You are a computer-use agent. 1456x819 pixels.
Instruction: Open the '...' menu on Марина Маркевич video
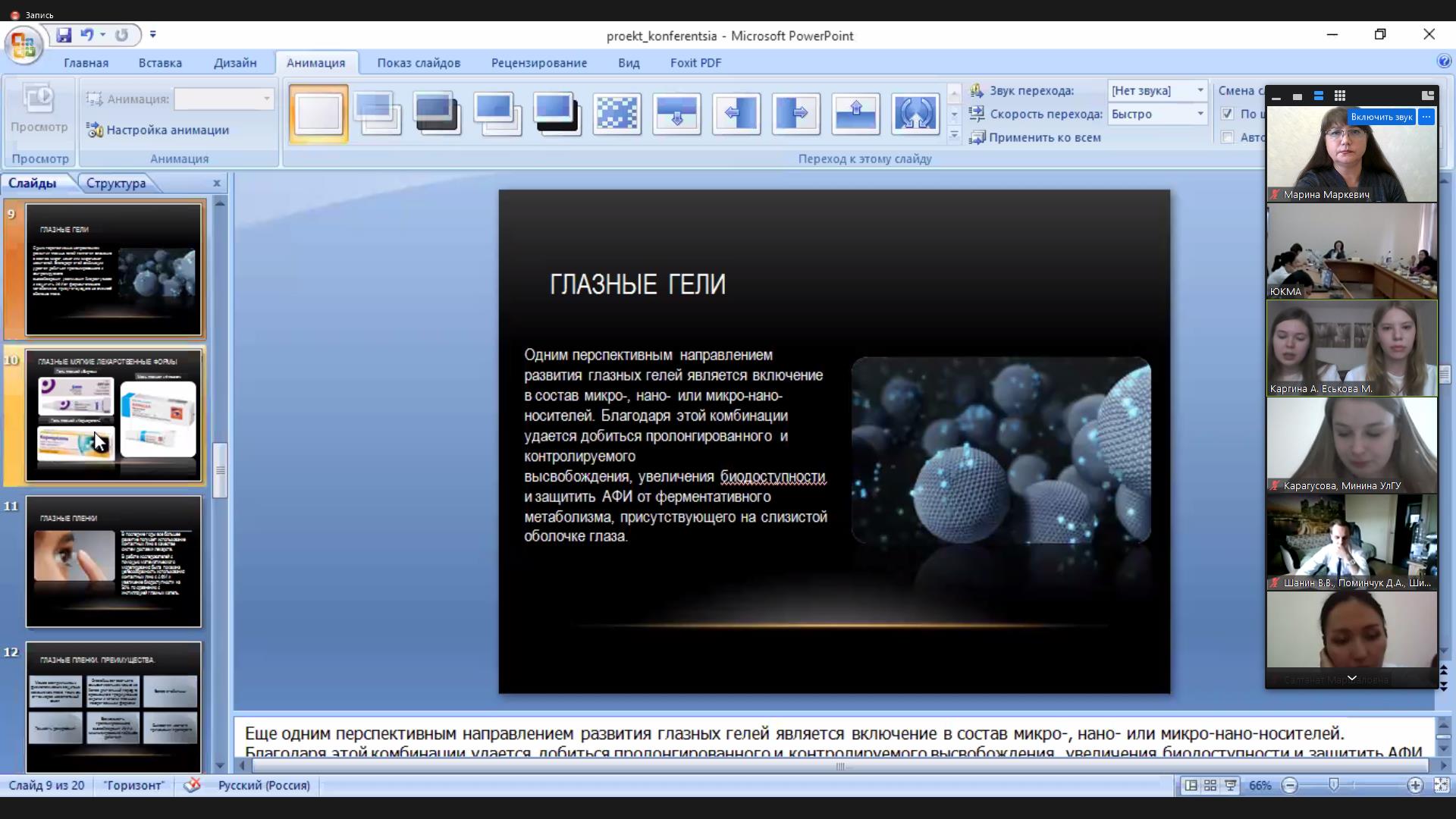click(x=1426, y=117)
